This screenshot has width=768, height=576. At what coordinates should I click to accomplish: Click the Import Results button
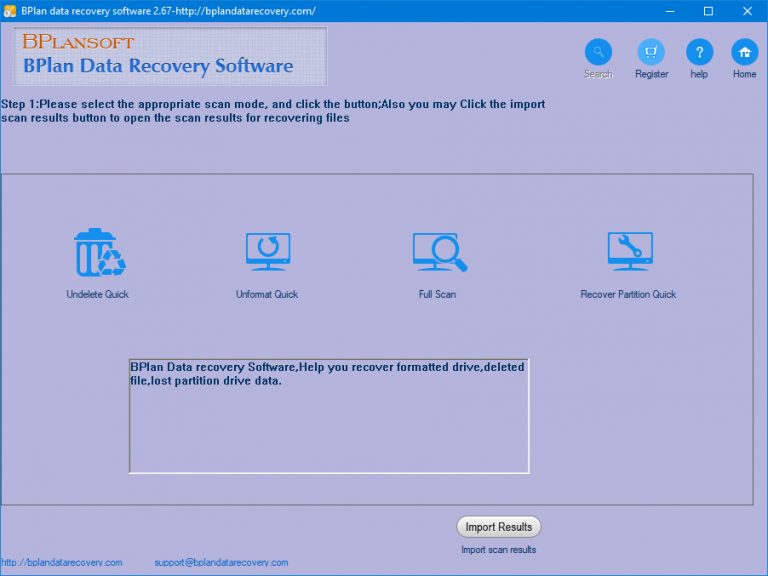tap(499, 527)
